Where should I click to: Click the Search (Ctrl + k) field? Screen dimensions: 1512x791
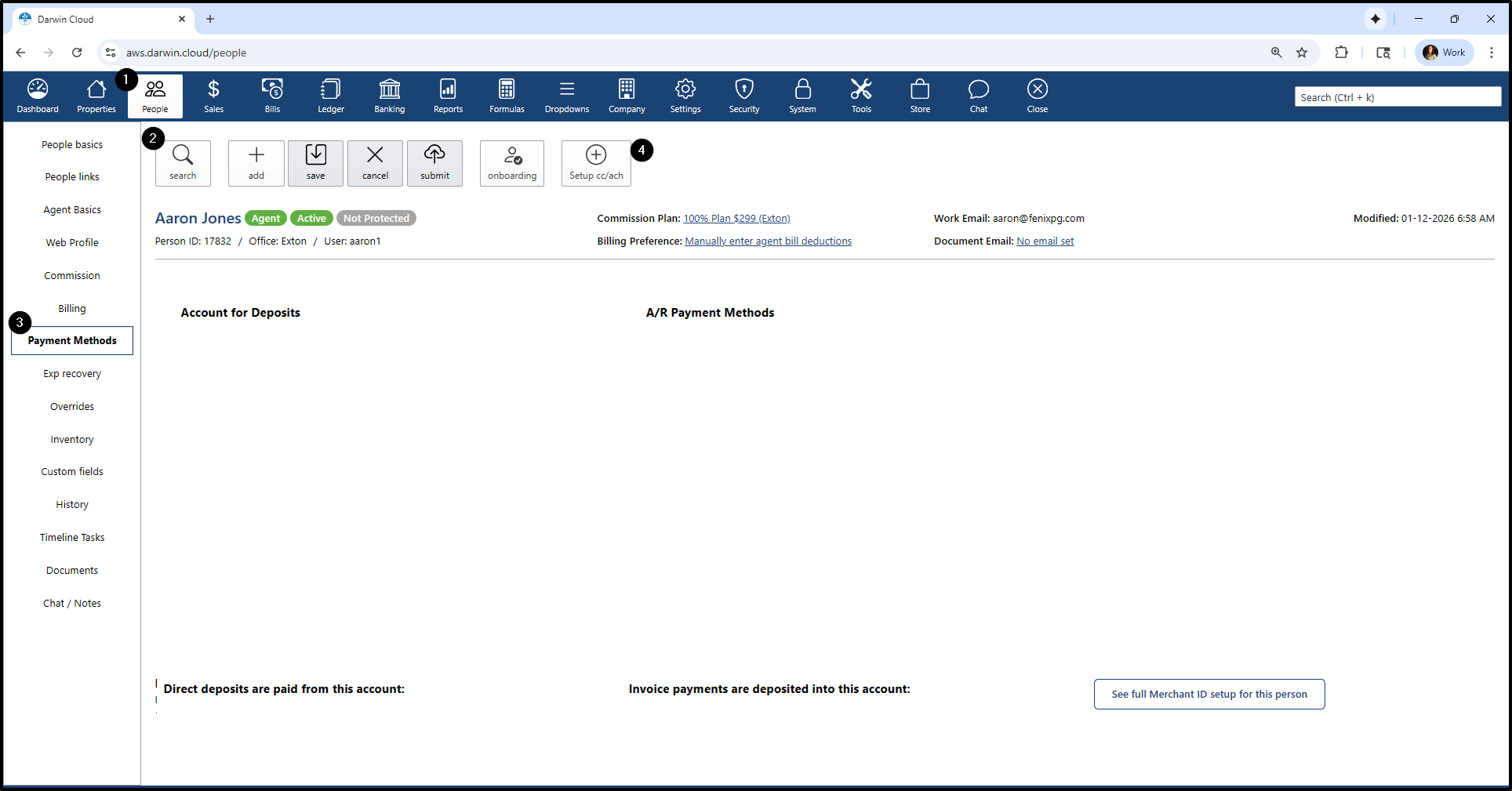[1397, 97]
